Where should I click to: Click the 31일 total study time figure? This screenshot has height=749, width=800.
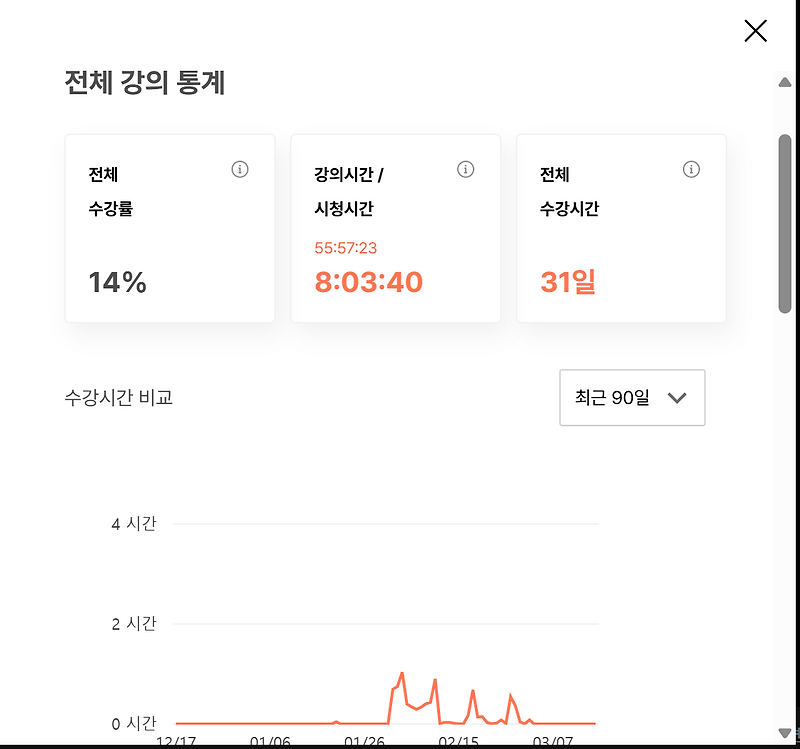(x=570, y=282)
